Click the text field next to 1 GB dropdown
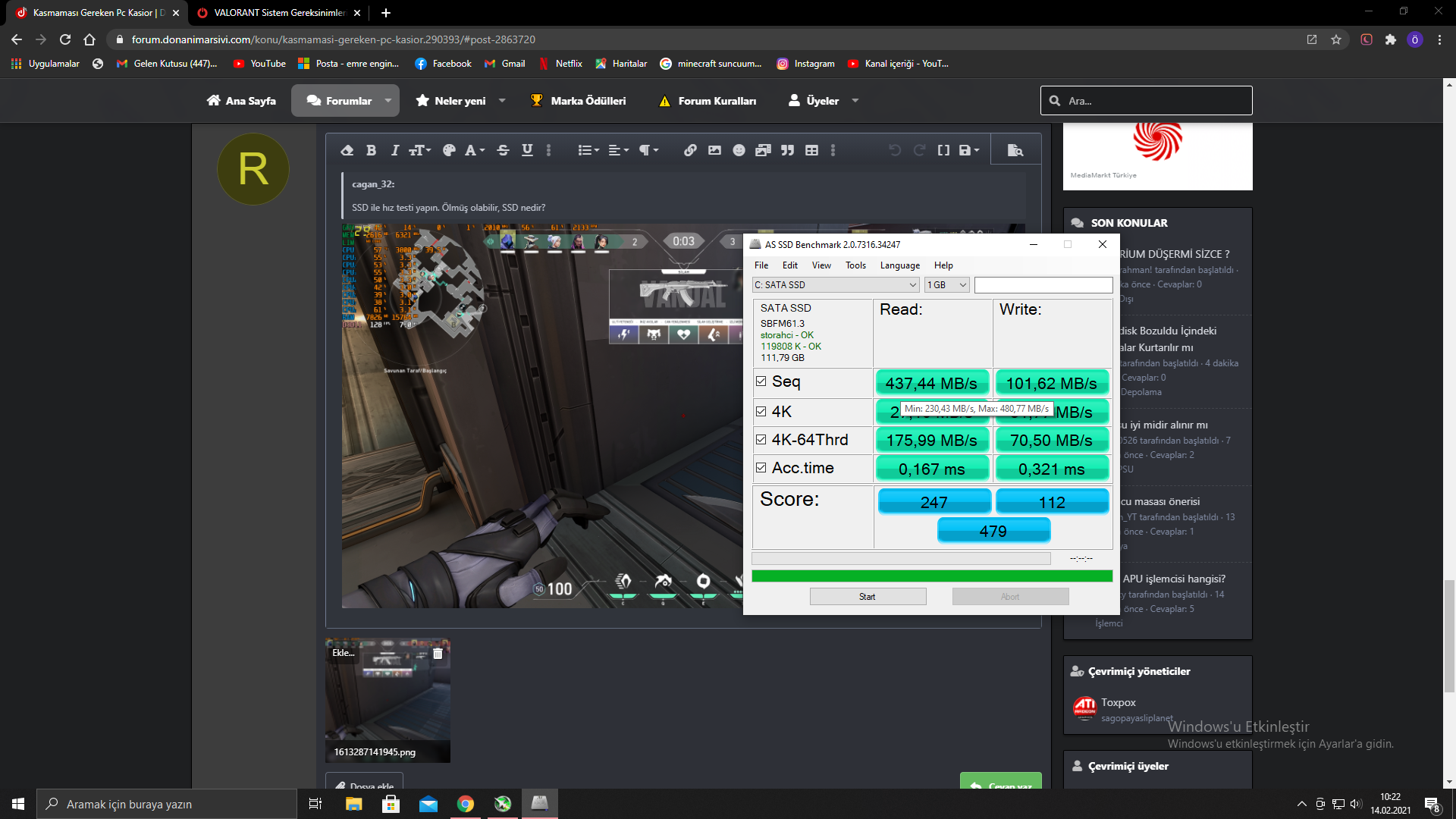This screenshot has height=819, width=1456. [x=1043, y=285]
